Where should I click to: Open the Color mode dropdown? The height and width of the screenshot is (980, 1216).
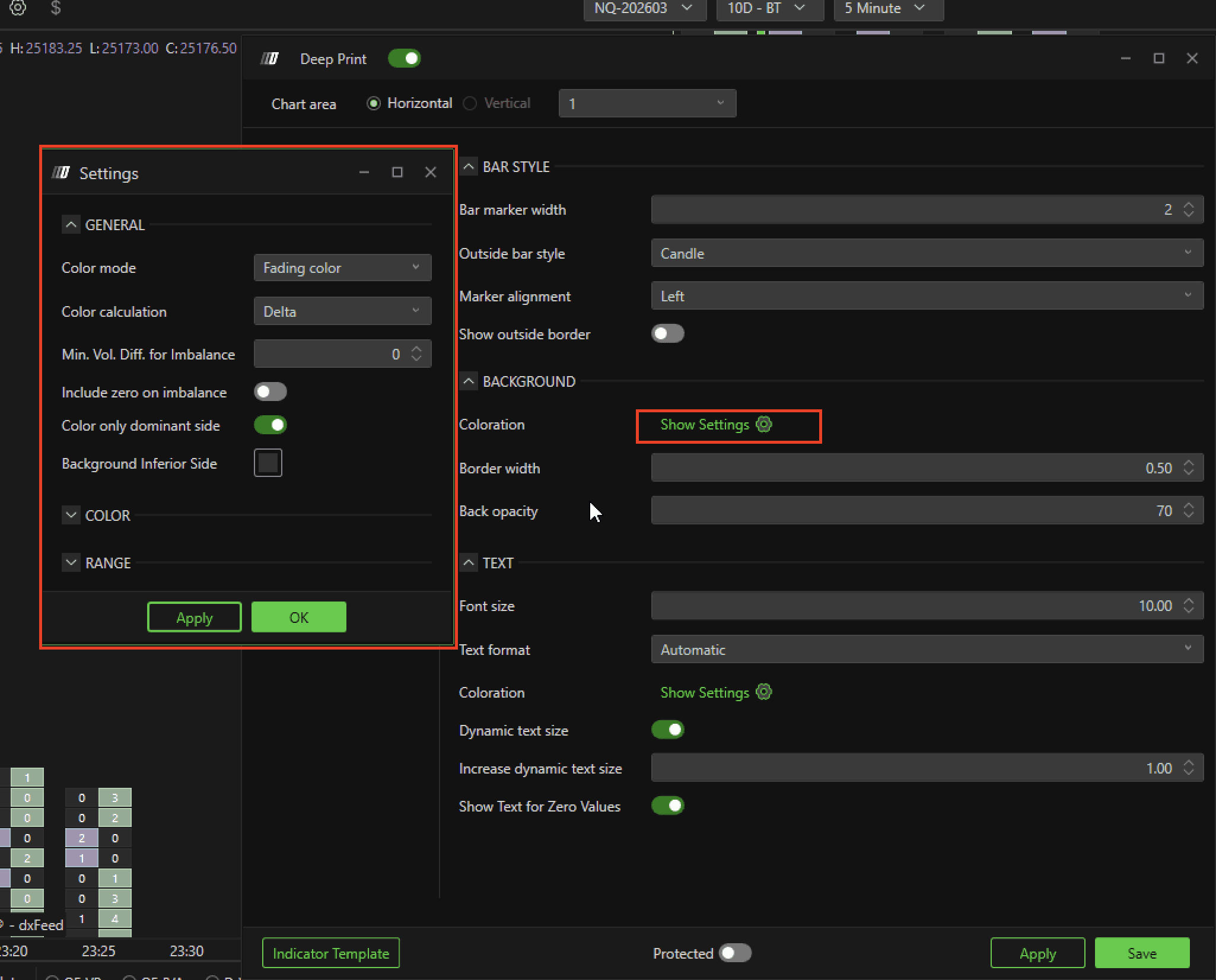(x=342, y=268)
